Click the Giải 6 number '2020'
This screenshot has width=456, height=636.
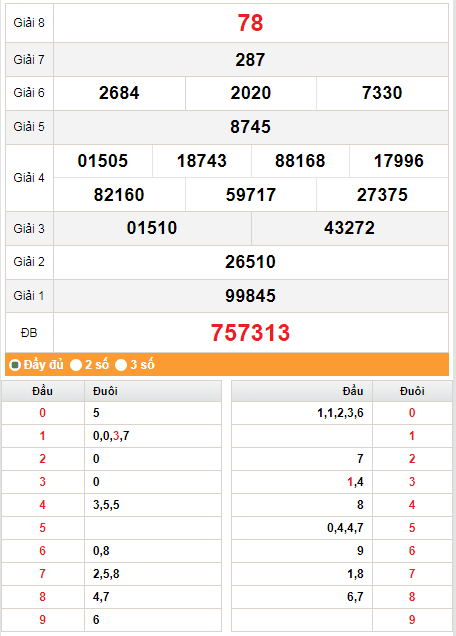point(251,93)
